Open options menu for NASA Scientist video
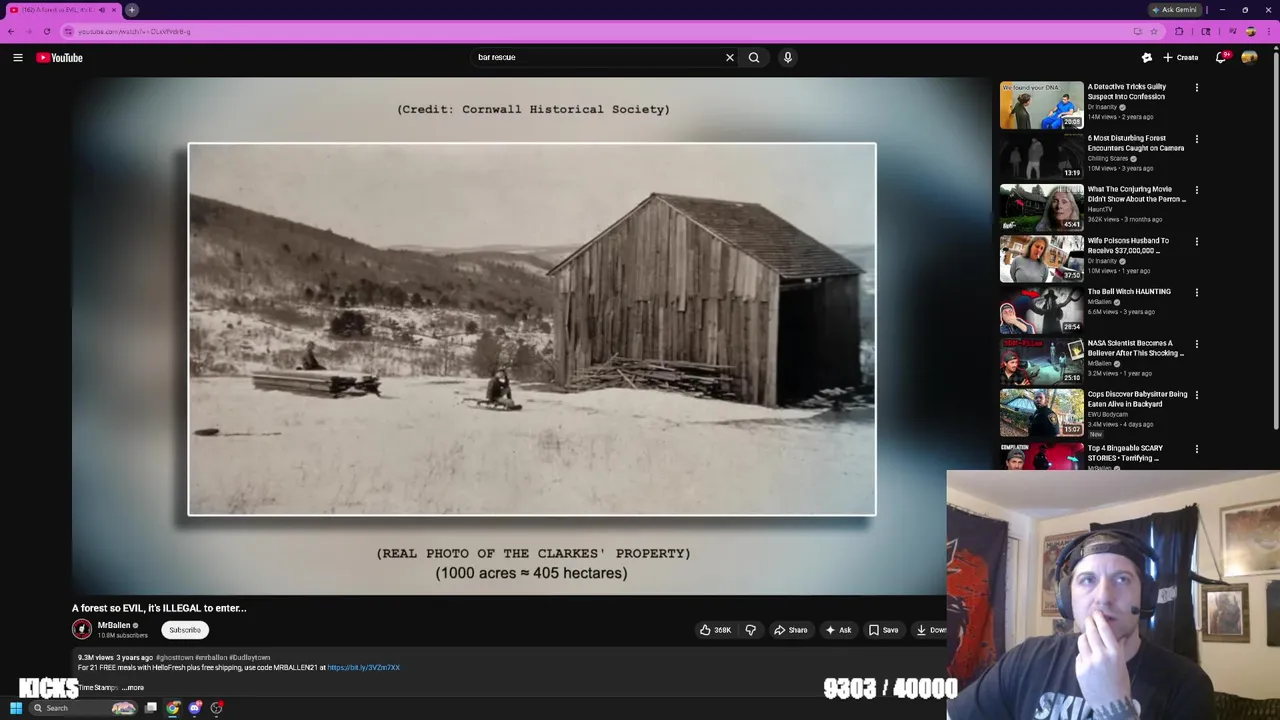Image resolution: width=1280 pixels, height=720 pixels. [x=1196, y=344]
